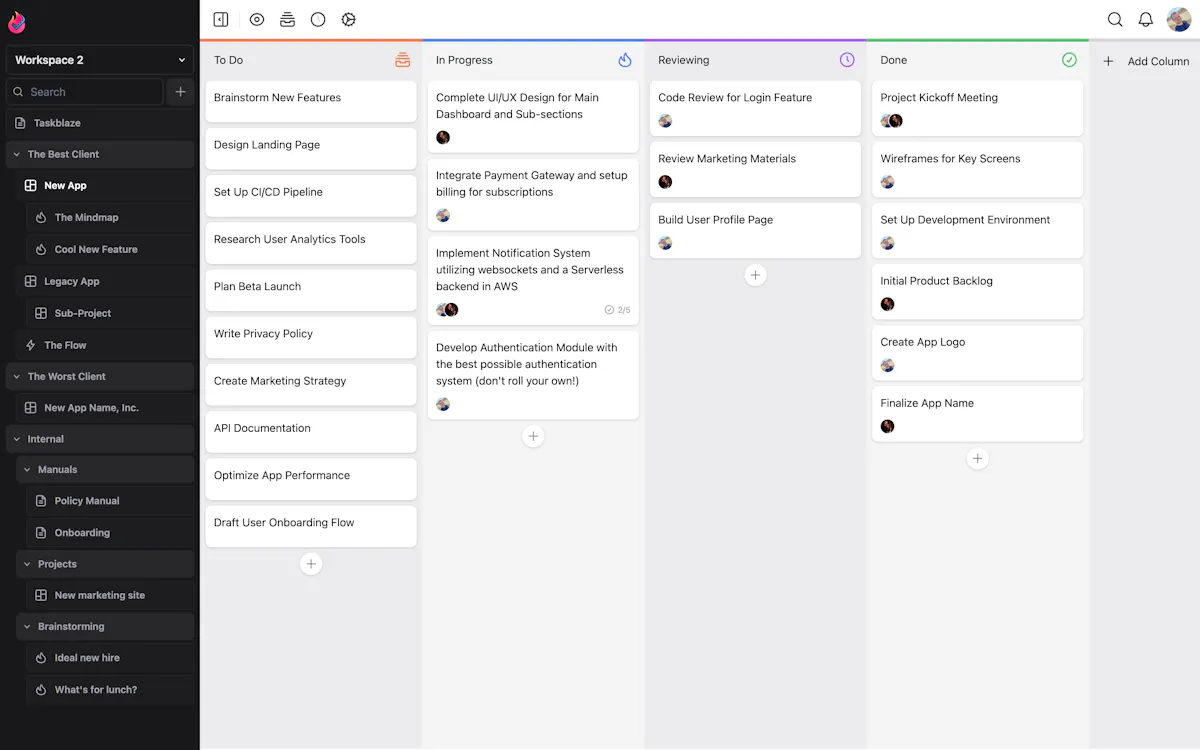The width and height of the screenshot is (1200, 750).
Task: Open the 2/5 checklist indicator on Notification System card
Action: tap(618, 310)
